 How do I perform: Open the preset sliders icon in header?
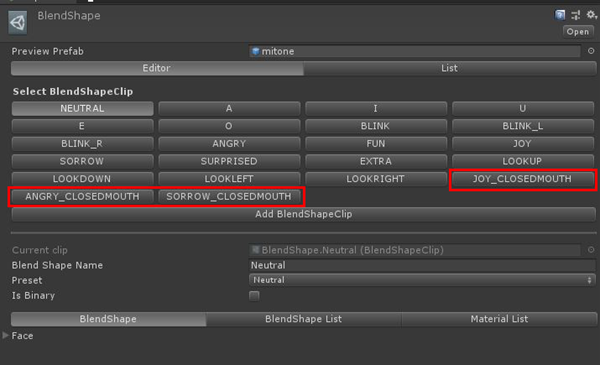(x=576, y=15)
